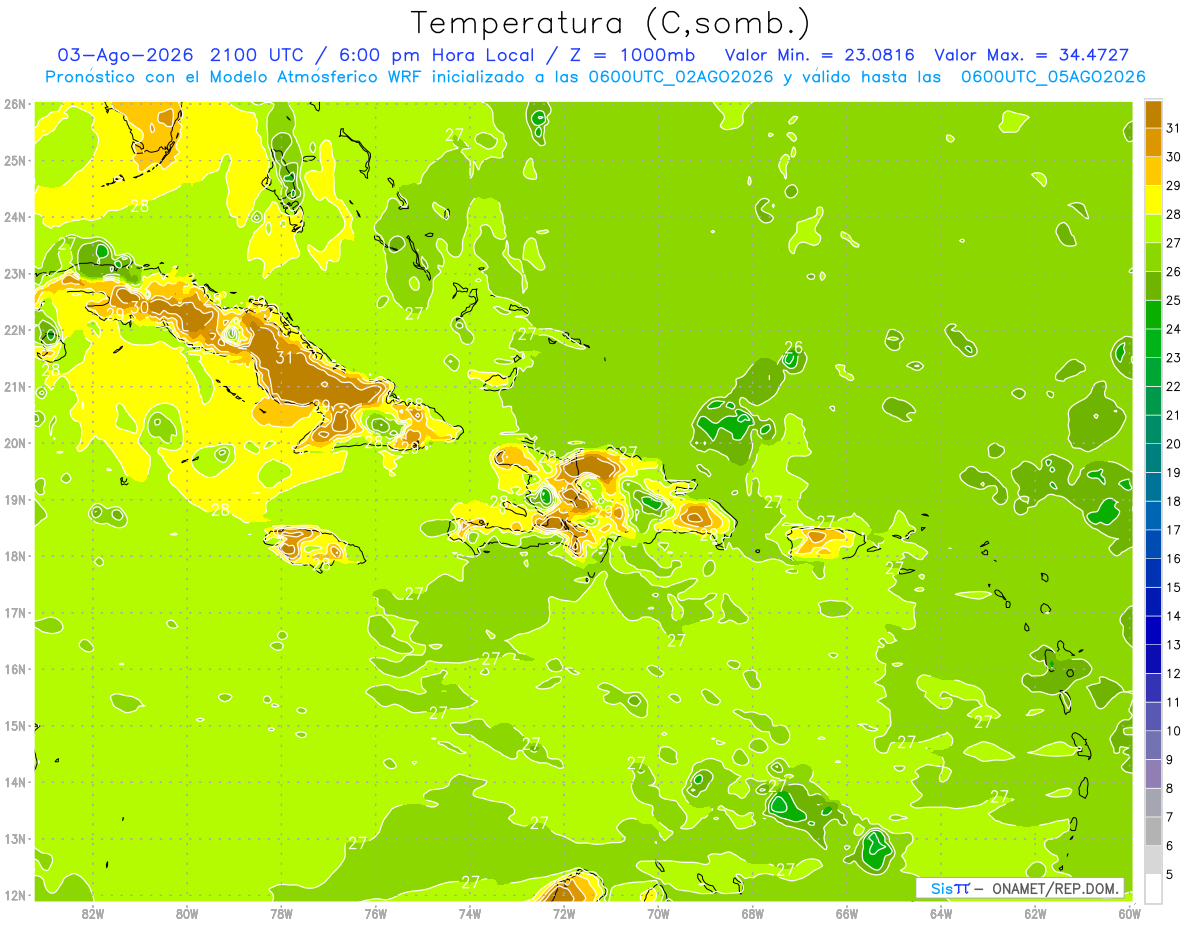
Task: Click 6:00 pm Hora Local text
Action: pyautogui.click(x=436, y=55)
